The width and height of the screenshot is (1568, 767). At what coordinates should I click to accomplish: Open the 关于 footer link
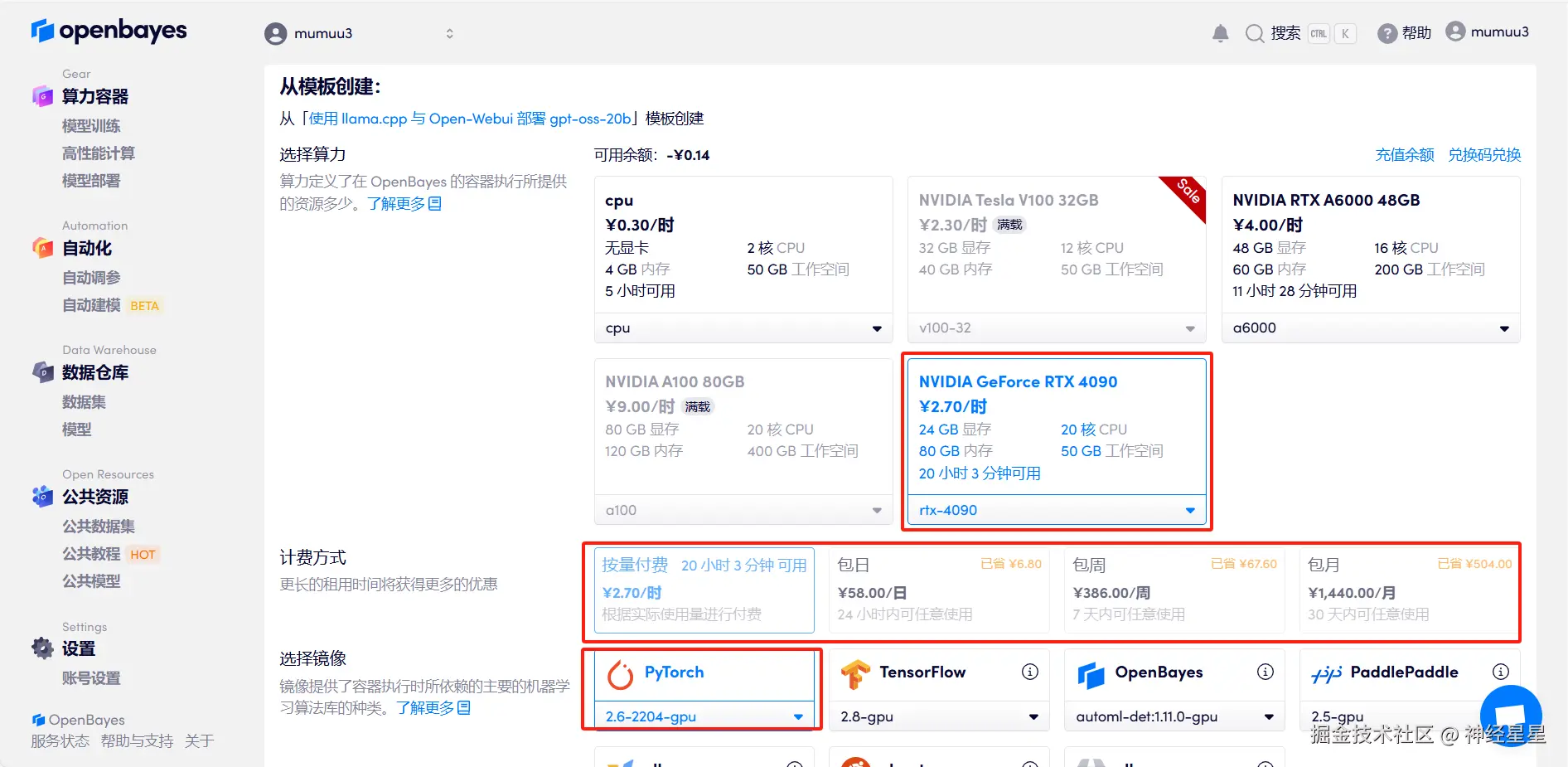click(x=199, y=741)
